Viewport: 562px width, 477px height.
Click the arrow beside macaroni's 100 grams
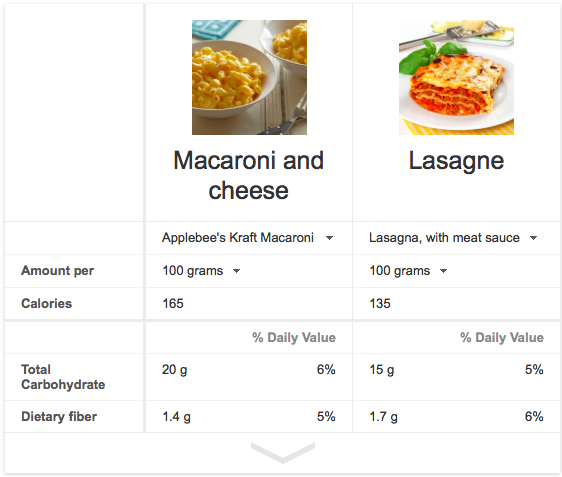236,271
